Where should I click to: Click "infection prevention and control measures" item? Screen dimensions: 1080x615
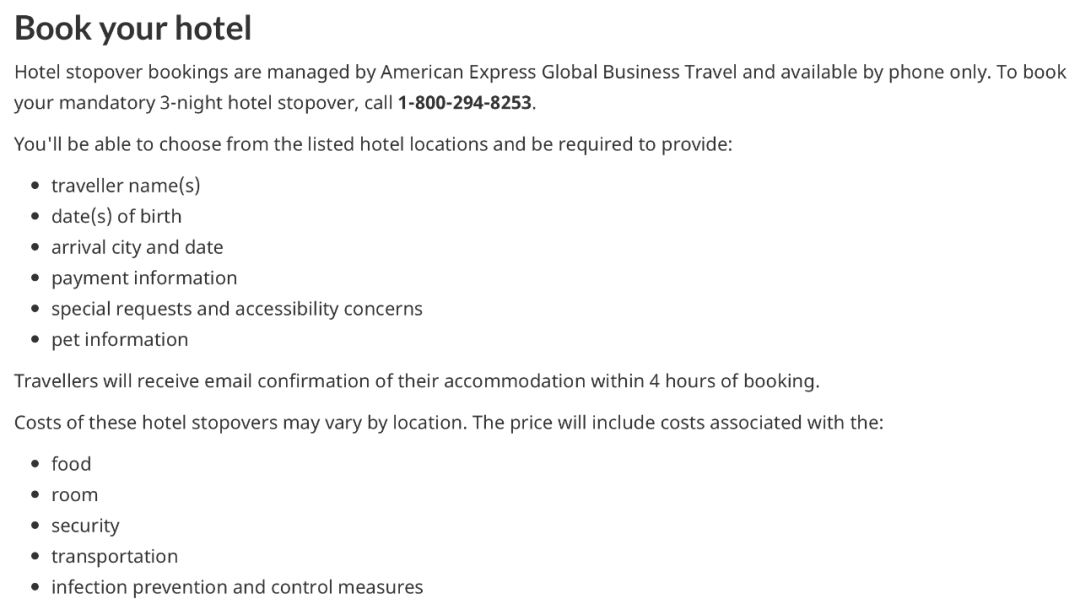pos(237,587)
